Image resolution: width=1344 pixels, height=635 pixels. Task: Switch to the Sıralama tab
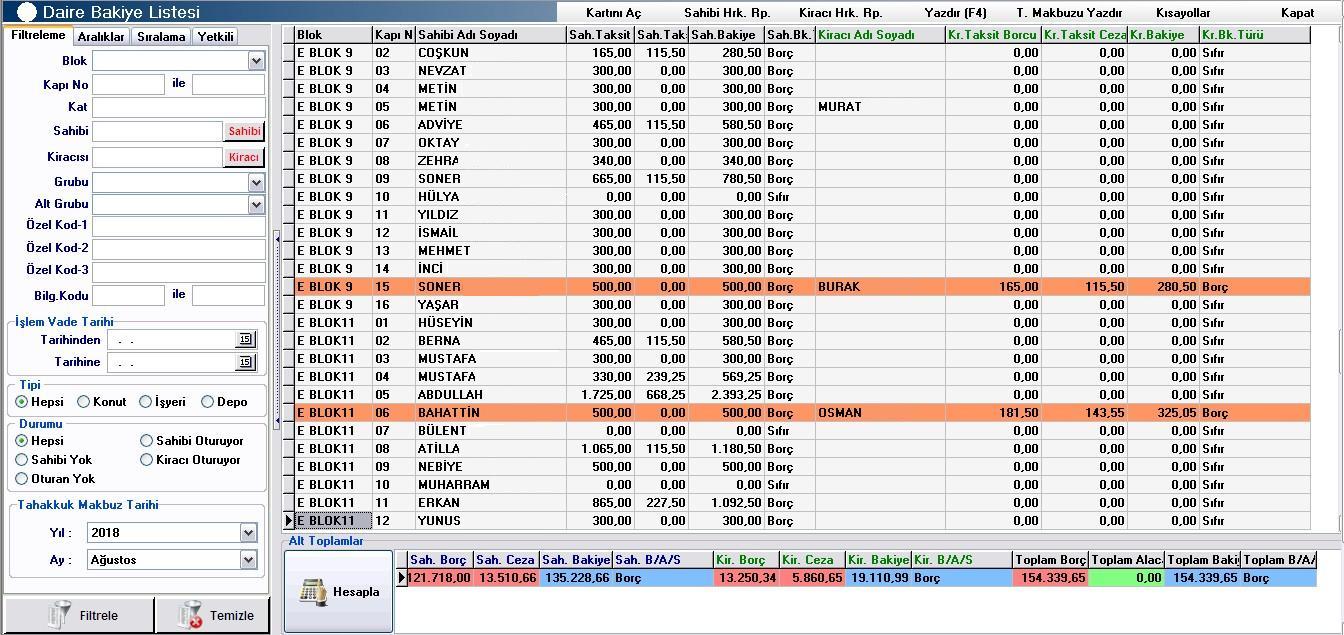161,37
